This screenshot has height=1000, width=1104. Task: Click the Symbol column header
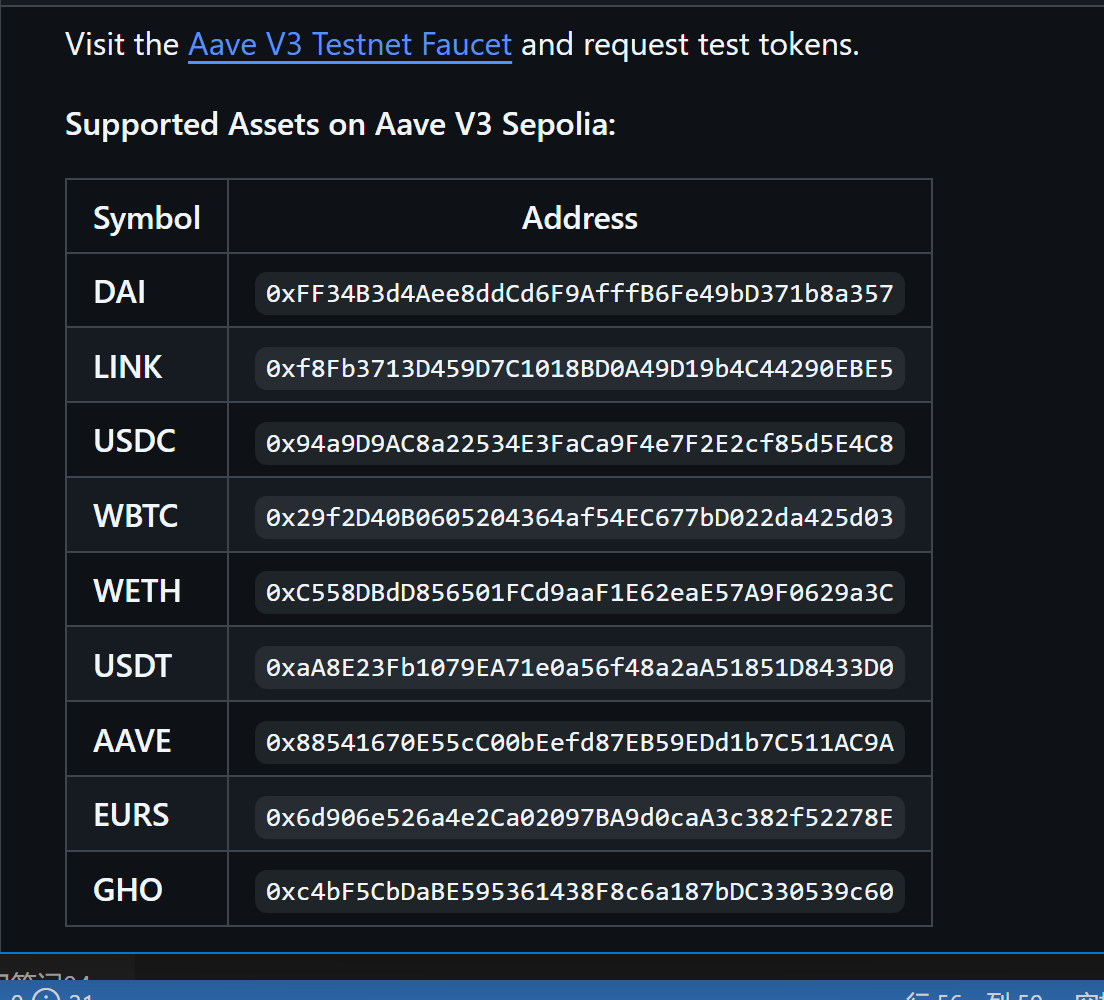147,218
